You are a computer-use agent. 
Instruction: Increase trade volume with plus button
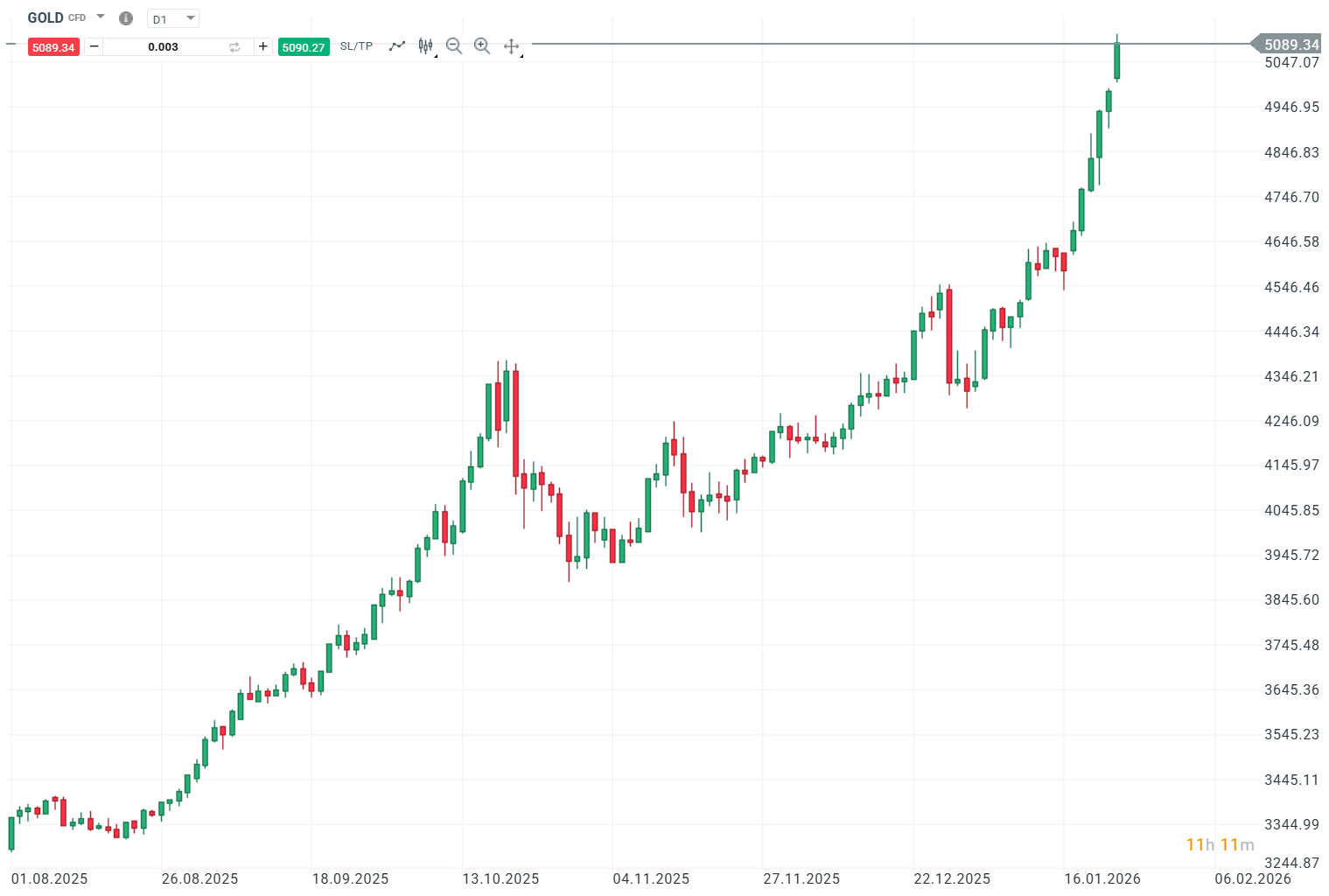(x=262, y=46)
